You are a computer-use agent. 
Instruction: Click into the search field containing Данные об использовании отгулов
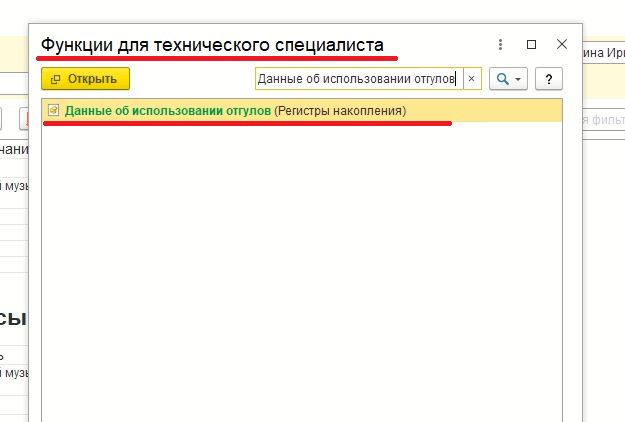(x=359, y=79)
